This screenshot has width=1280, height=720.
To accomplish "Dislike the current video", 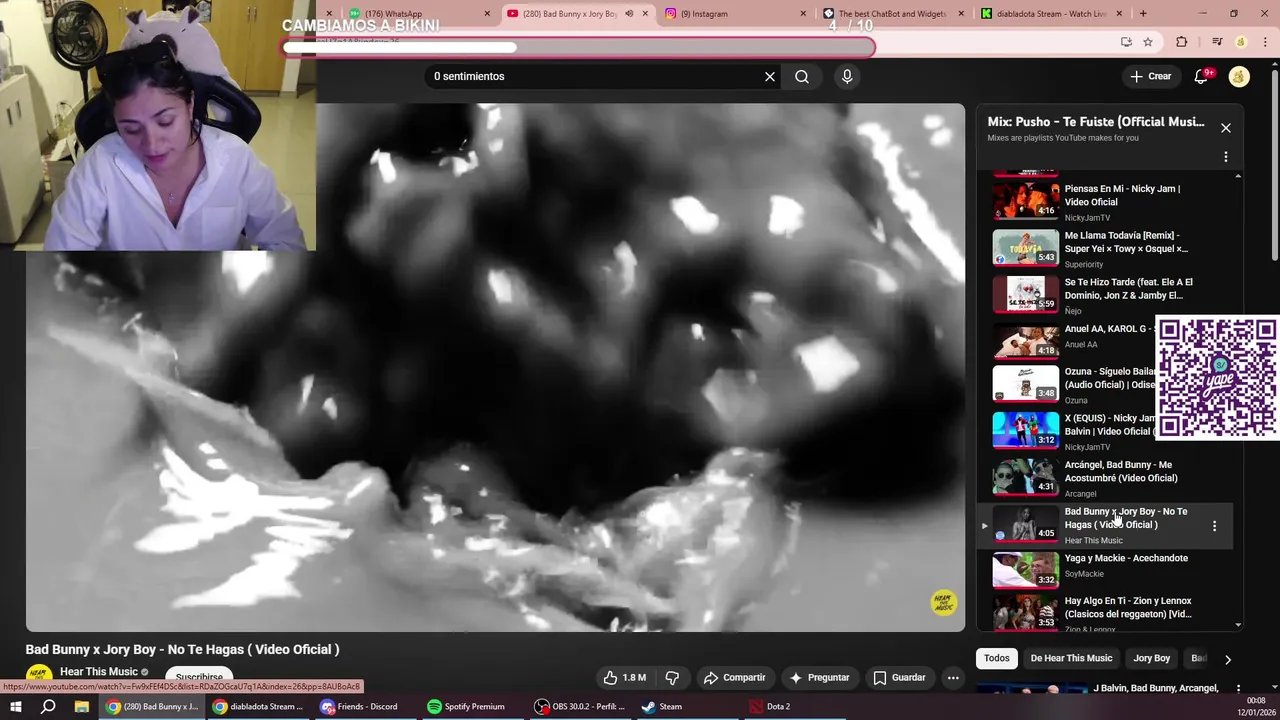I will [672, 677].
